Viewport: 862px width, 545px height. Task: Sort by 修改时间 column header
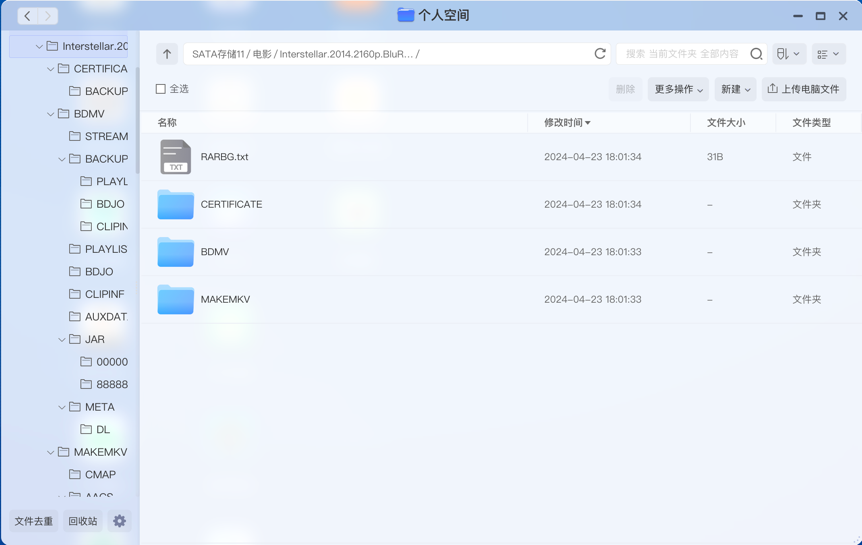click(567, 122)
